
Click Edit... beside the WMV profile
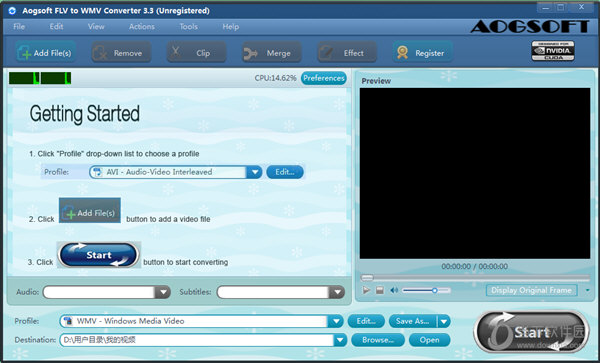coord(366,321)
